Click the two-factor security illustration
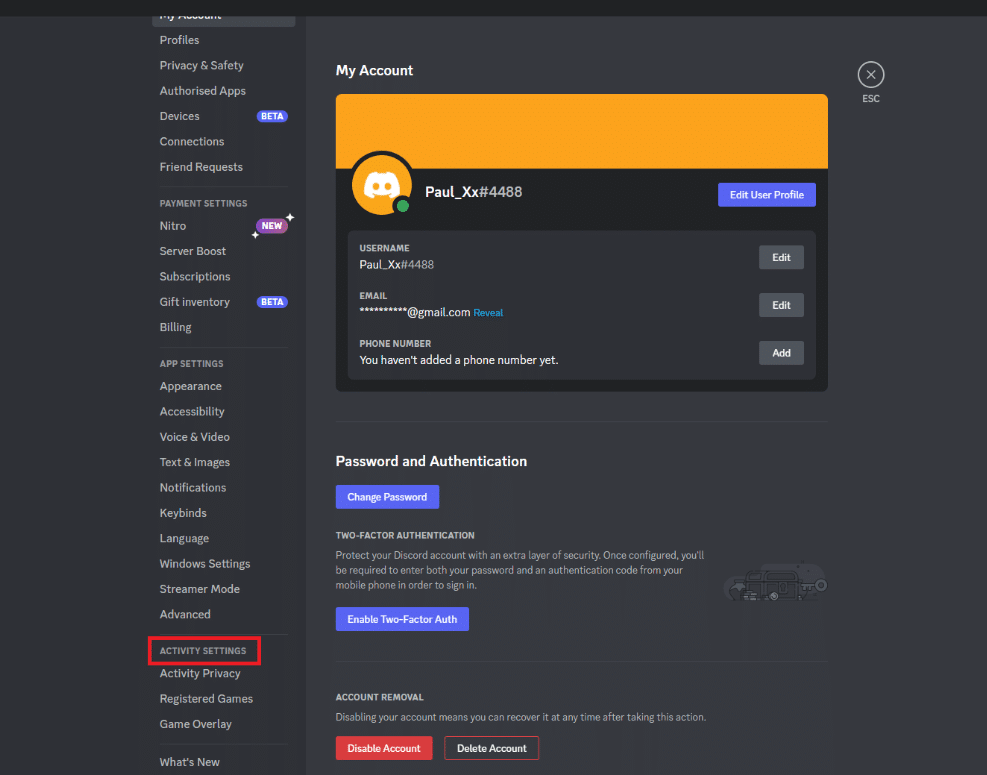 coord(775,581)
